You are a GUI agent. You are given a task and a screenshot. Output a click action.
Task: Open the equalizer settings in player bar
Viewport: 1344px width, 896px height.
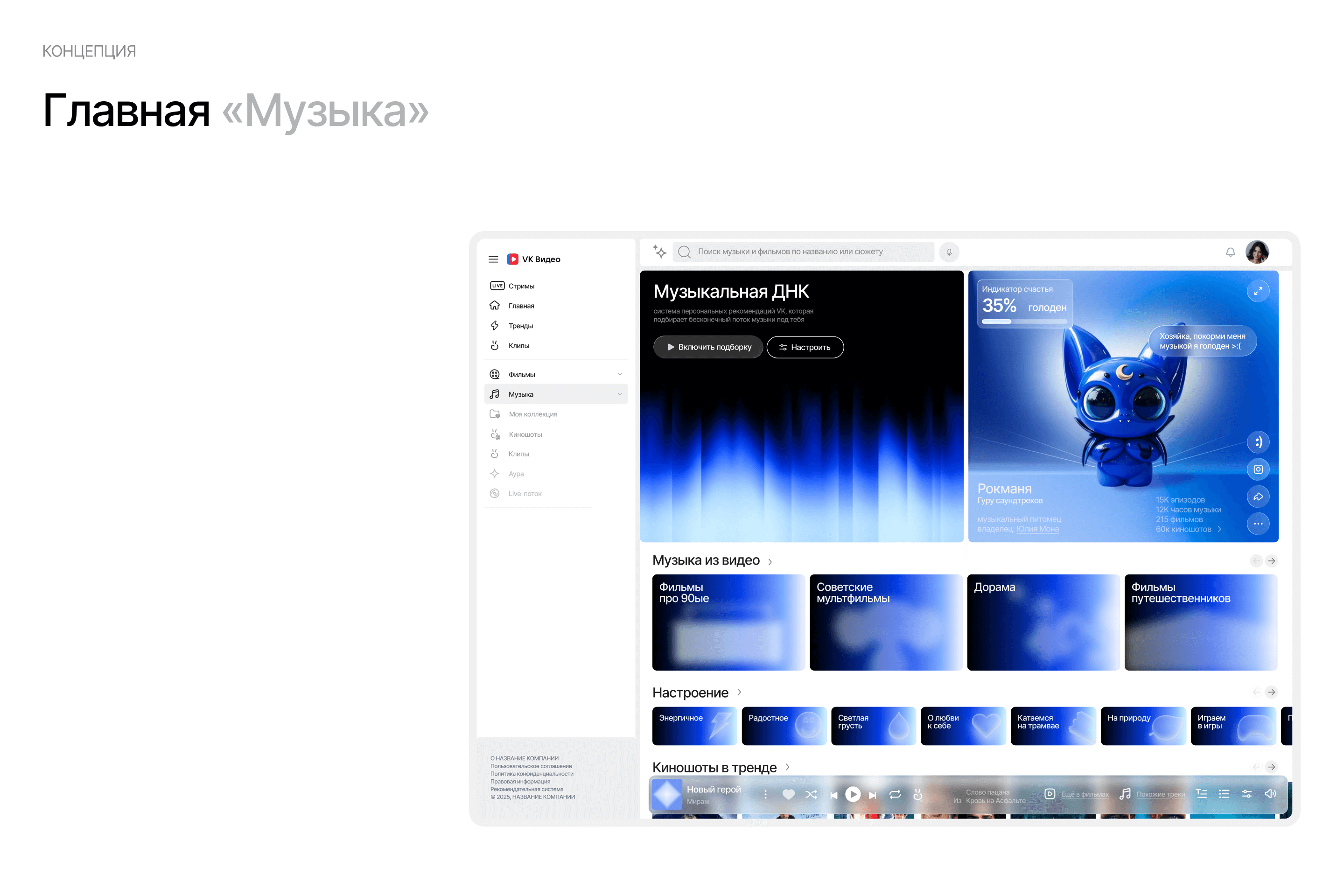pyautogui.click(x=1247, y=794)
